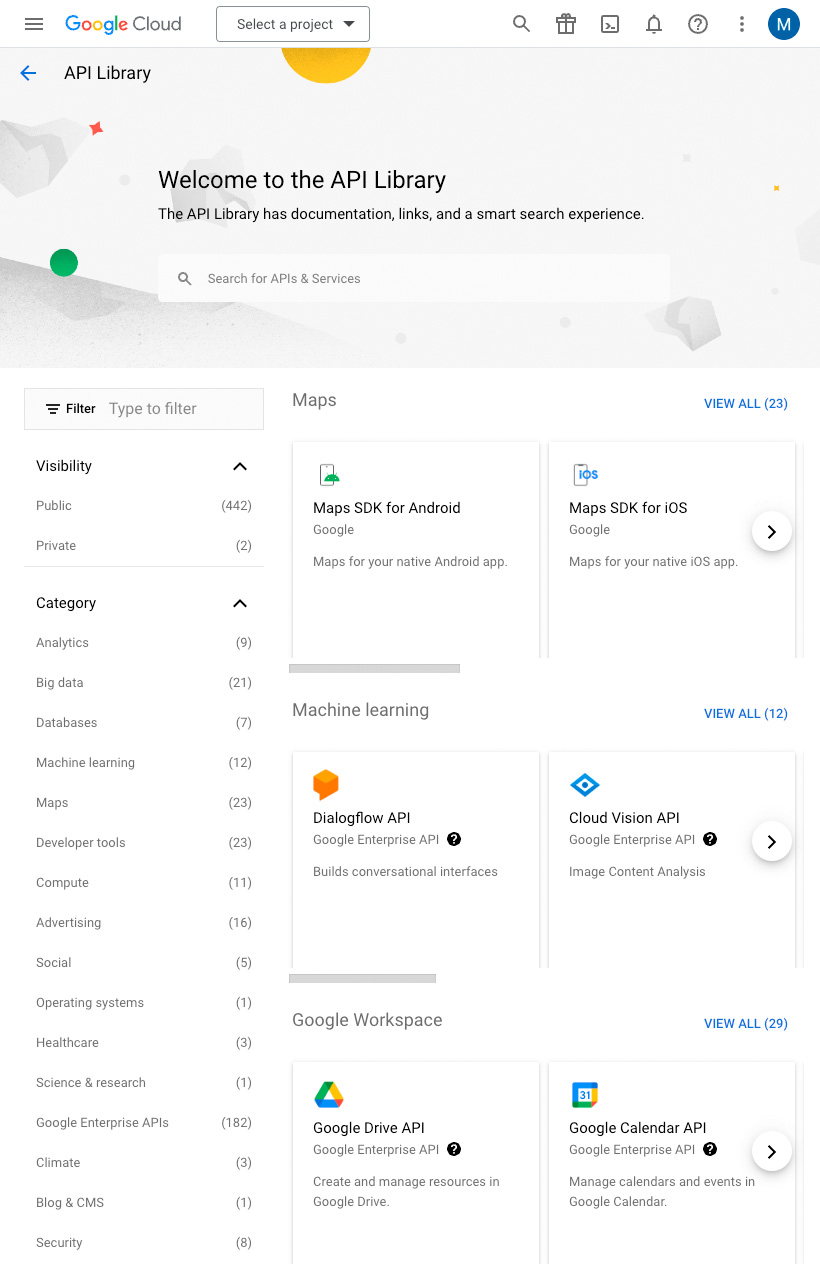This screenshot has height=1264, width=820.
Task: Select the Maps category filter
Action: point(144,803)
